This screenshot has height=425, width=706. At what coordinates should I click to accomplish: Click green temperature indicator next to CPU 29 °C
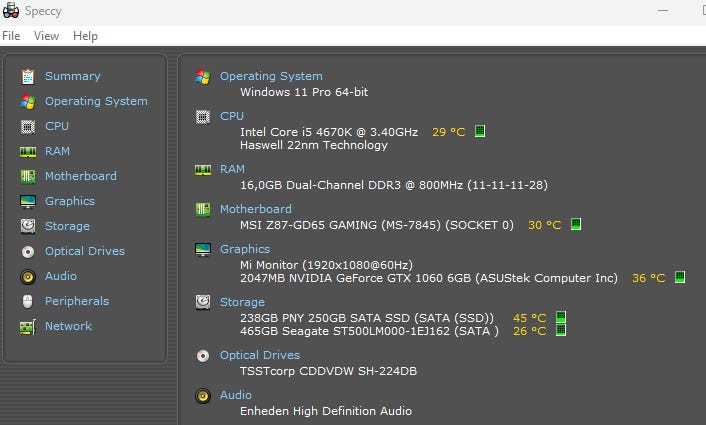coord(480,131)
